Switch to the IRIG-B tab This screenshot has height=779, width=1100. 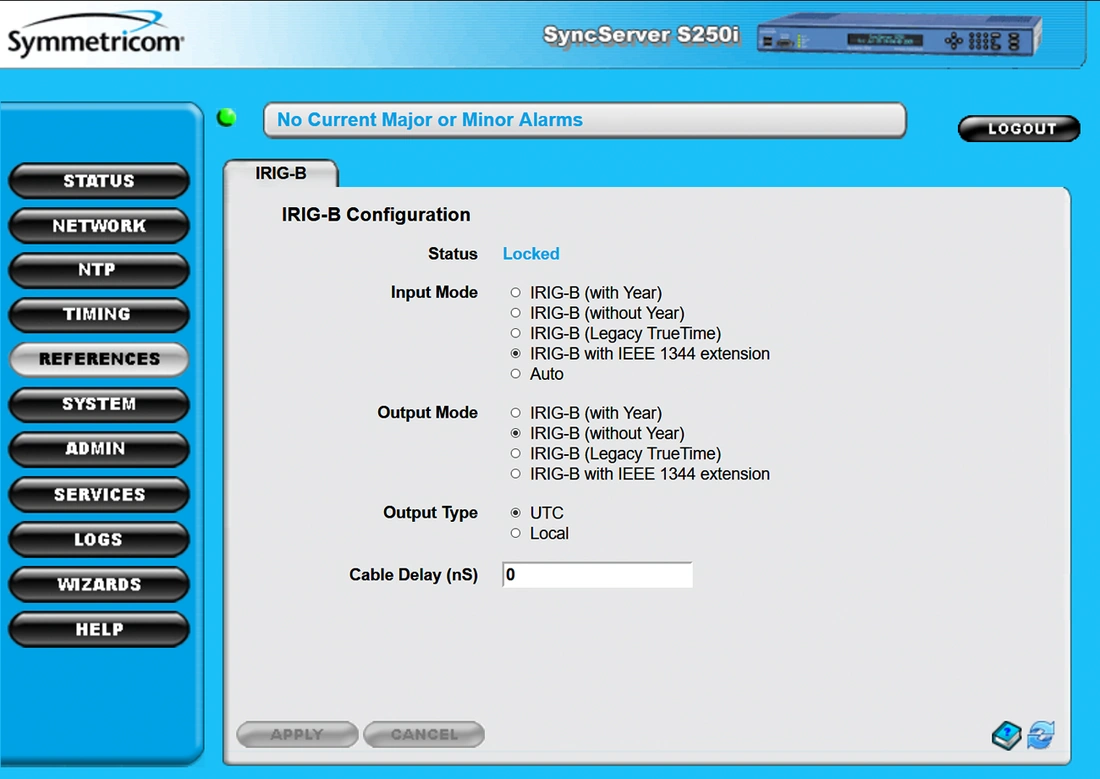click(281, 173)
